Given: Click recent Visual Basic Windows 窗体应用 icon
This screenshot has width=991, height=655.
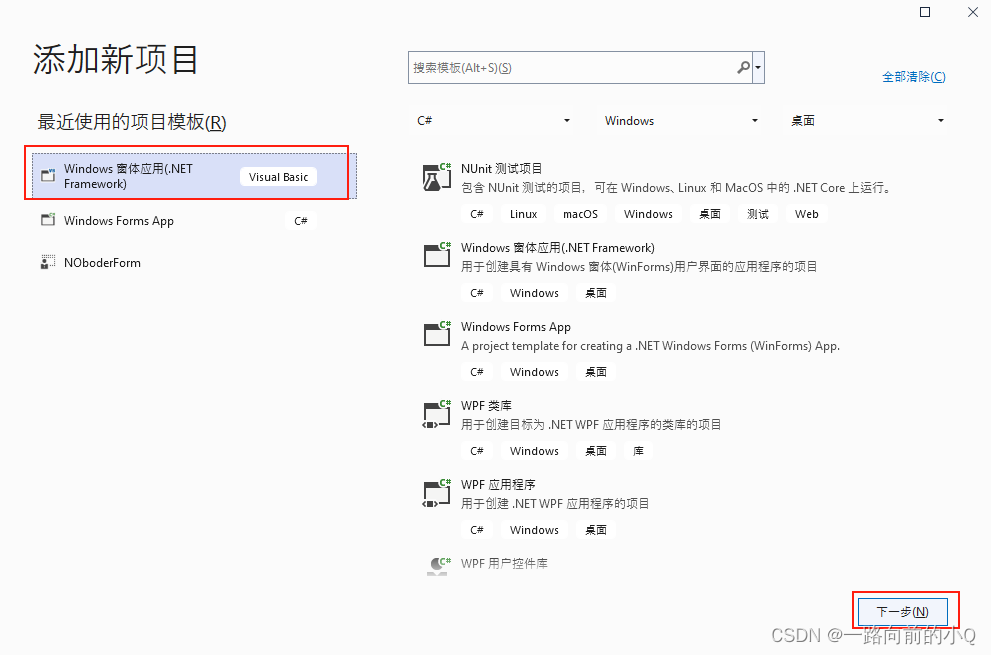Looking at the screenshot, I should 48,175.
